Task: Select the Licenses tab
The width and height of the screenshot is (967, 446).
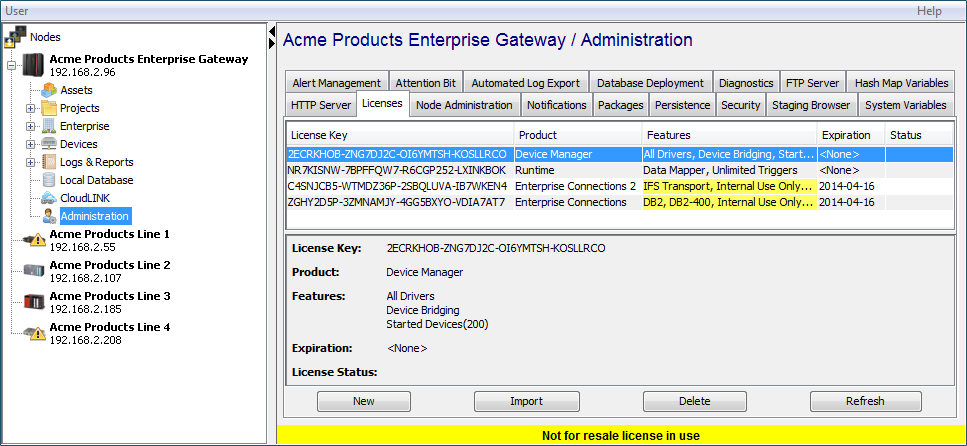Action: click(x=382, y=103)
